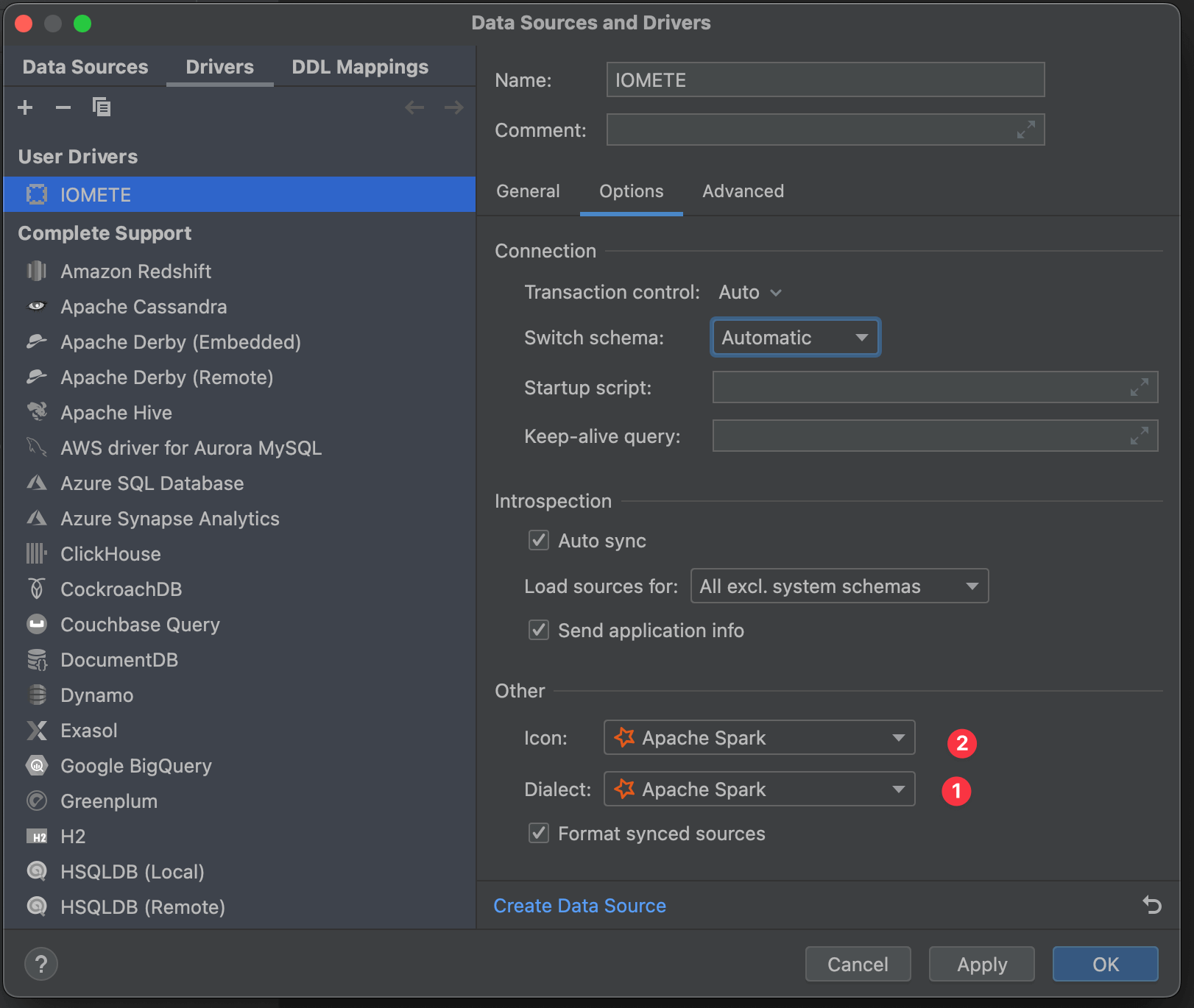Open the Switch schema Automatic dropdown
The height and width of the screenshot is (1008, 1194).
(795, 338)
